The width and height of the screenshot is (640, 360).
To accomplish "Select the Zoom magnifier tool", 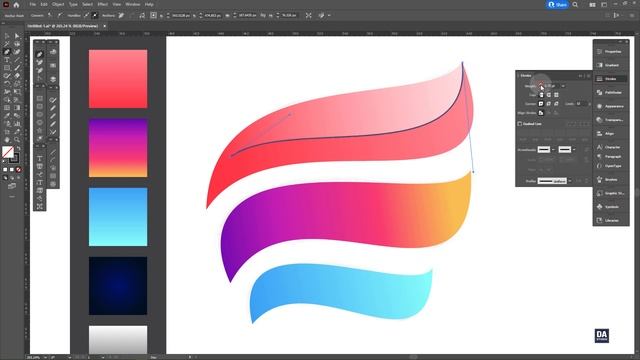I will click(x=17, y=140).
